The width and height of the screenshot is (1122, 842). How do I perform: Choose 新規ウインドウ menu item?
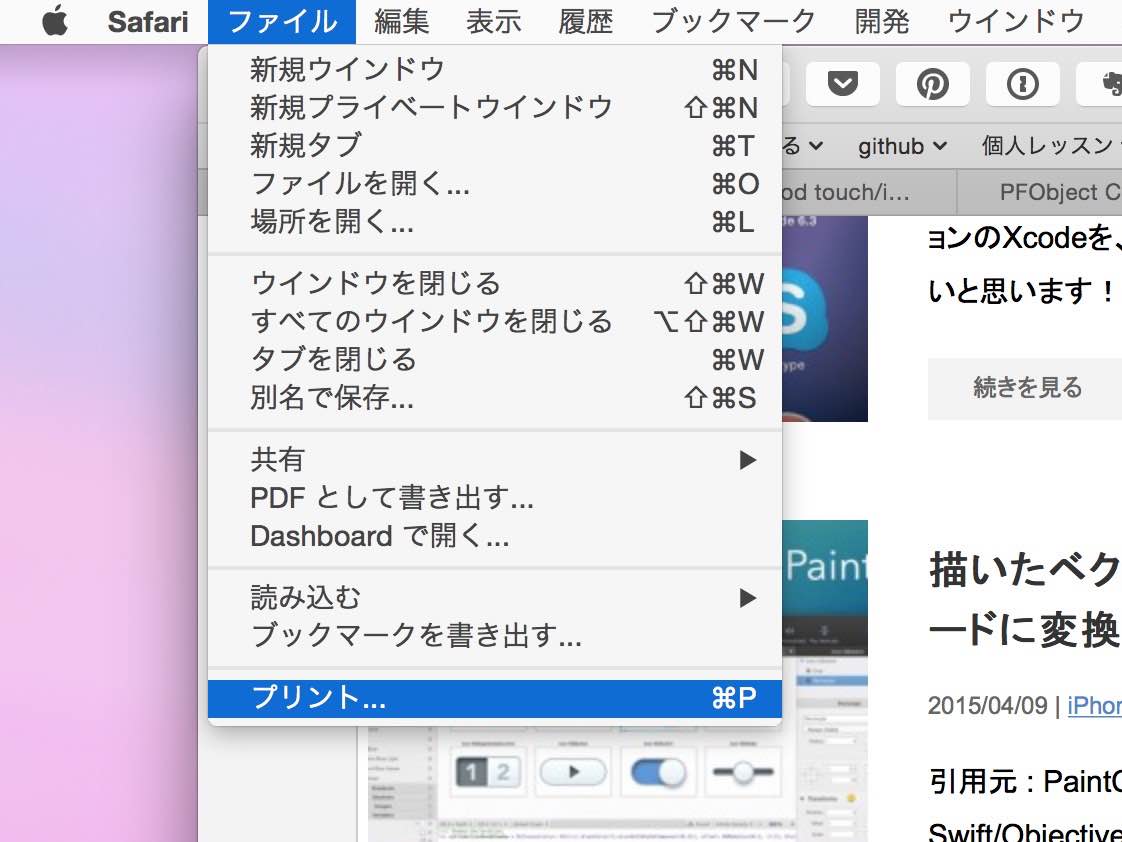click(x=494, y=69)
